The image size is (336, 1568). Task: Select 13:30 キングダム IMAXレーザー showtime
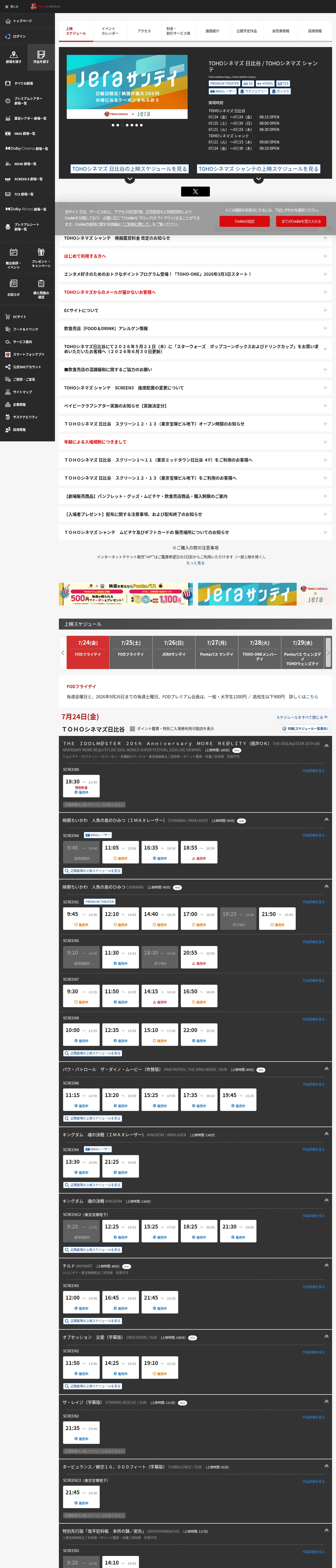pos(81,1167)
